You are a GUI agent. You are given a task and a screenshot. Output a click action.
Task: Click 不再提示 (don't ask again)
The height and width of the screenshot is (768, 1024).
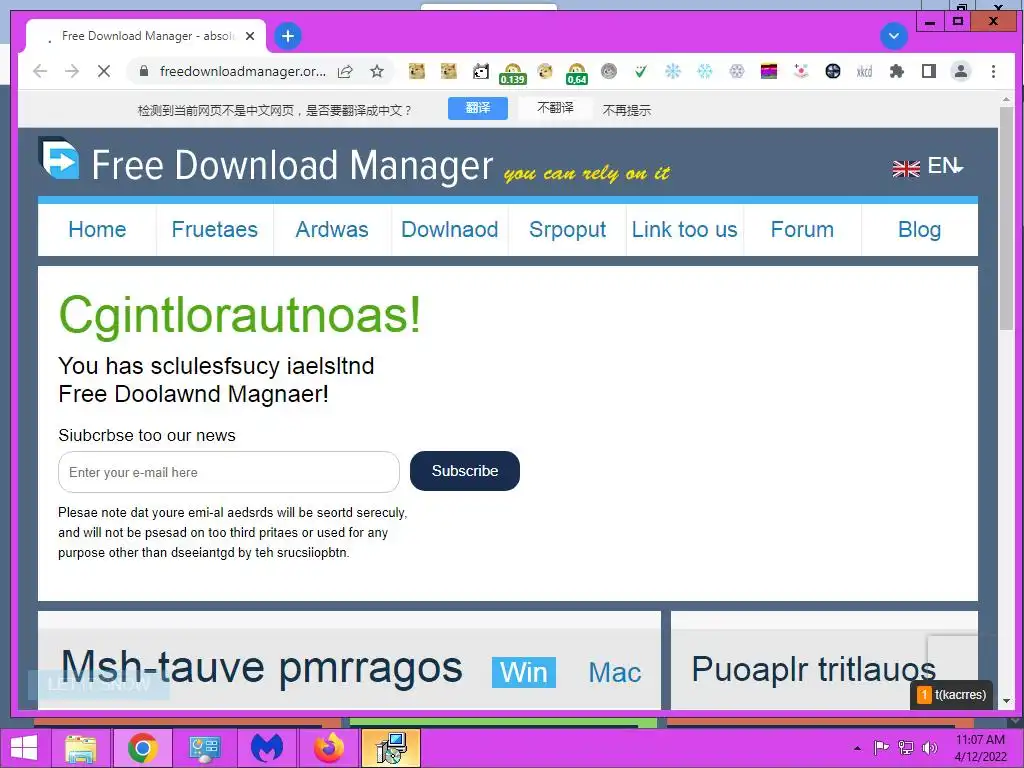[627, 110]
